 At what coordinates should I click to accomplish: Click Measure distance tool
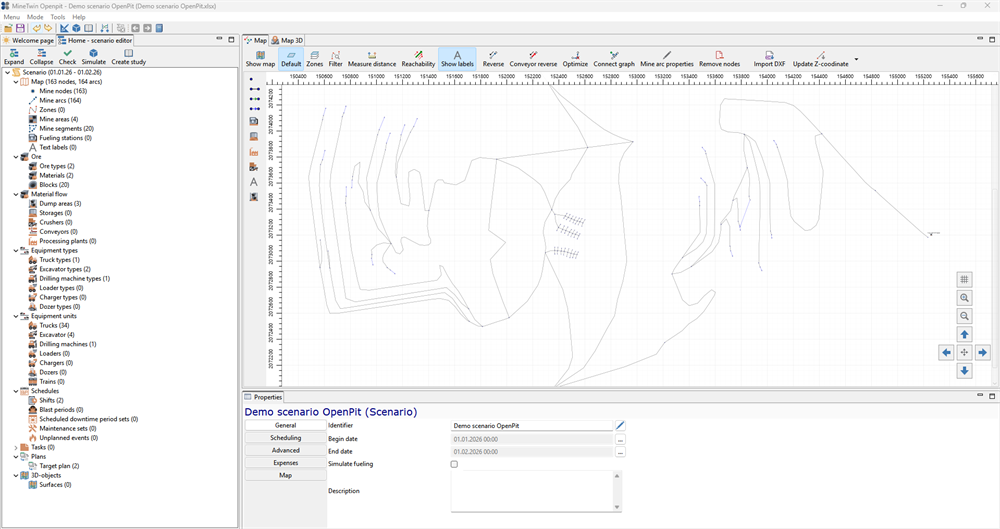372,59
